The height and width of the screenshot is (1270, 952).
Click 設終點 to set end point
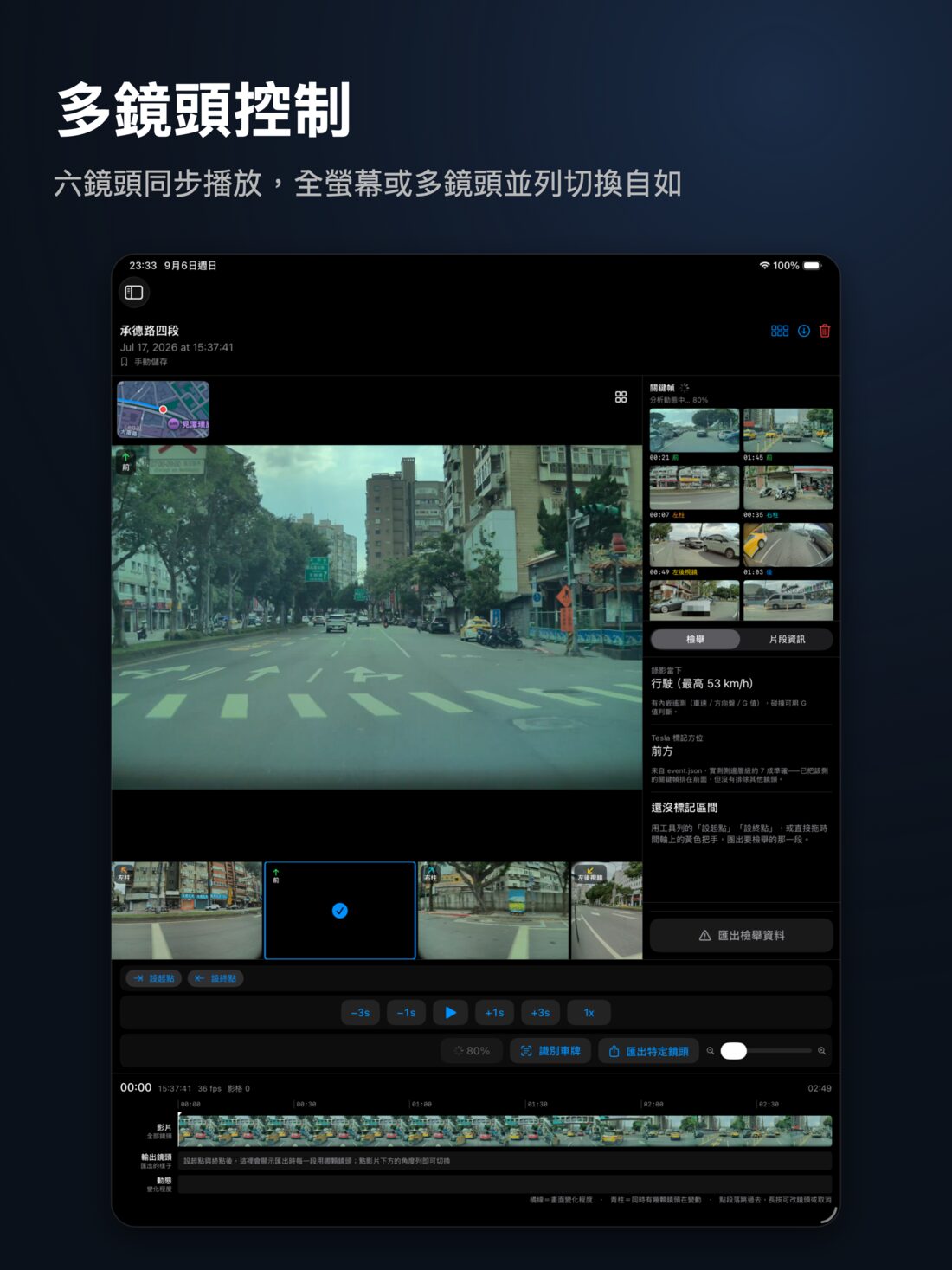coord(216,978)
